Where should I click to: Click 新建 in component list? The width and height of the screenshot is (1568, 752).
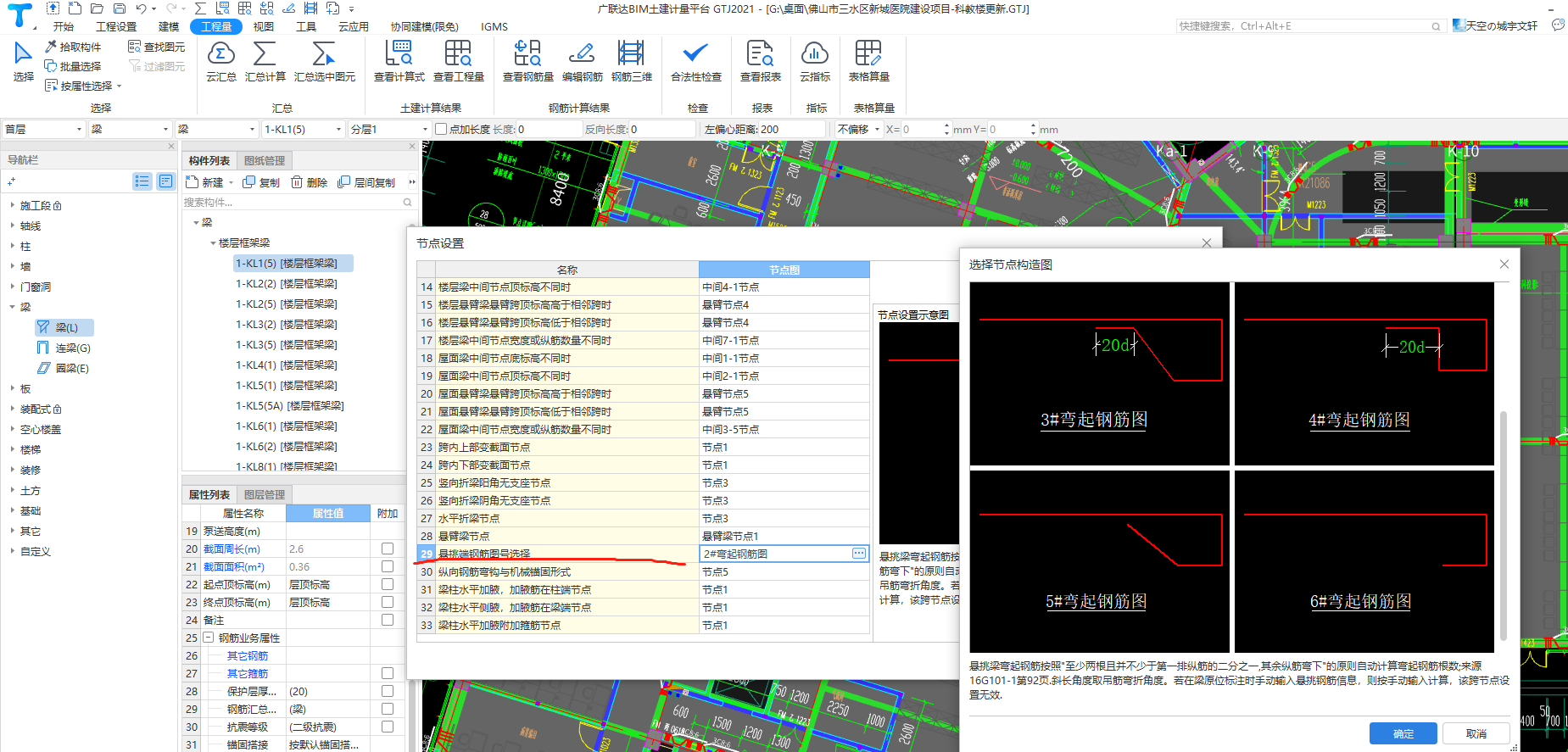(x=206, y=182)
